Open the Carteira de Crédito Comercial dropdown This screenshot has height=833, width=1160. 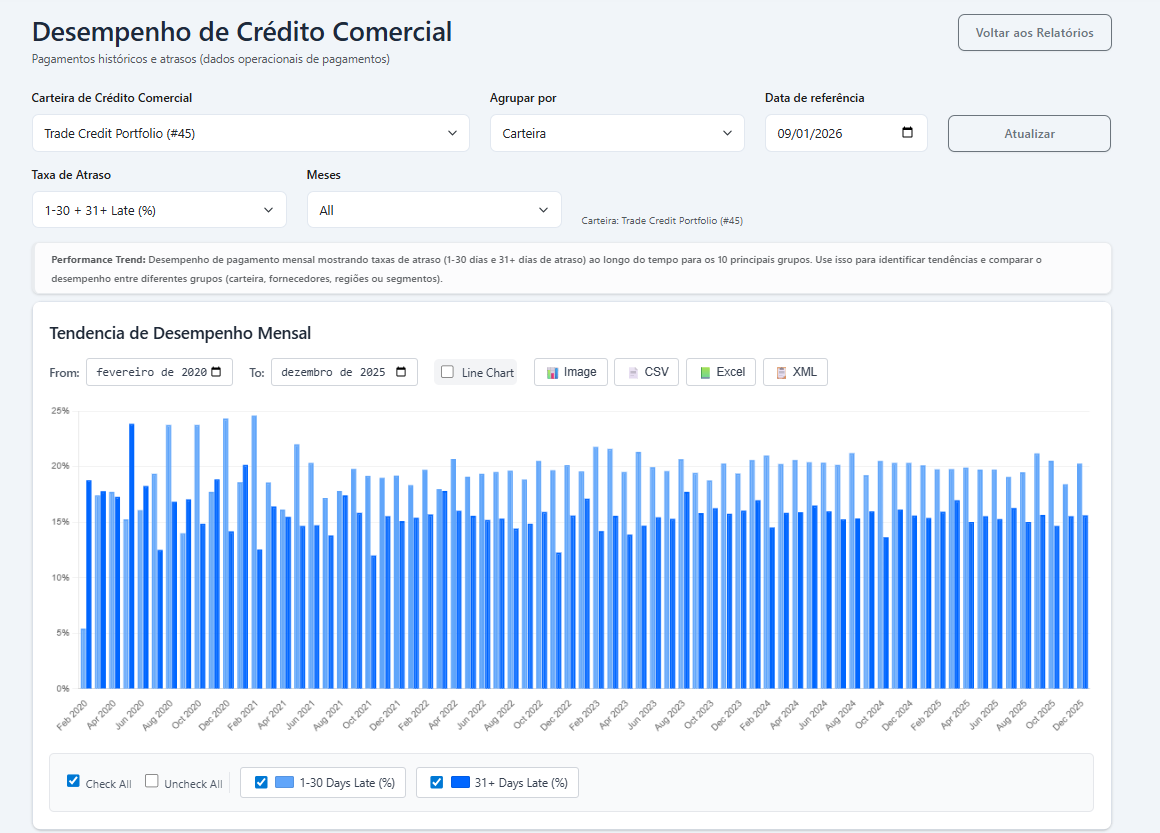(x=251, y=133)
